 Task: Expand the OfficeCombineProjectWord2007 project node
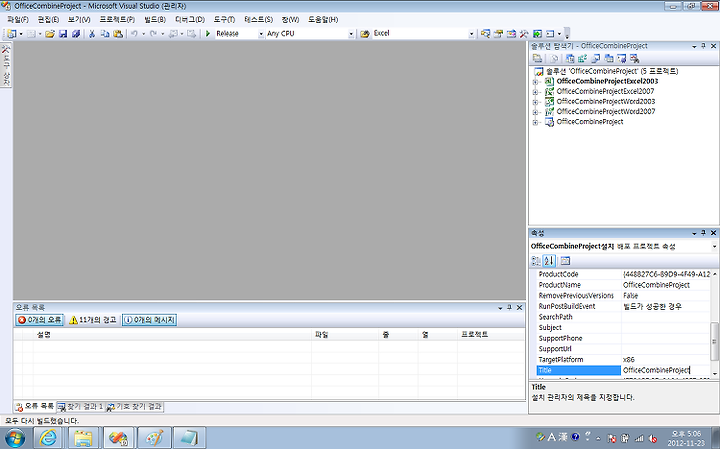coord(535,112)
